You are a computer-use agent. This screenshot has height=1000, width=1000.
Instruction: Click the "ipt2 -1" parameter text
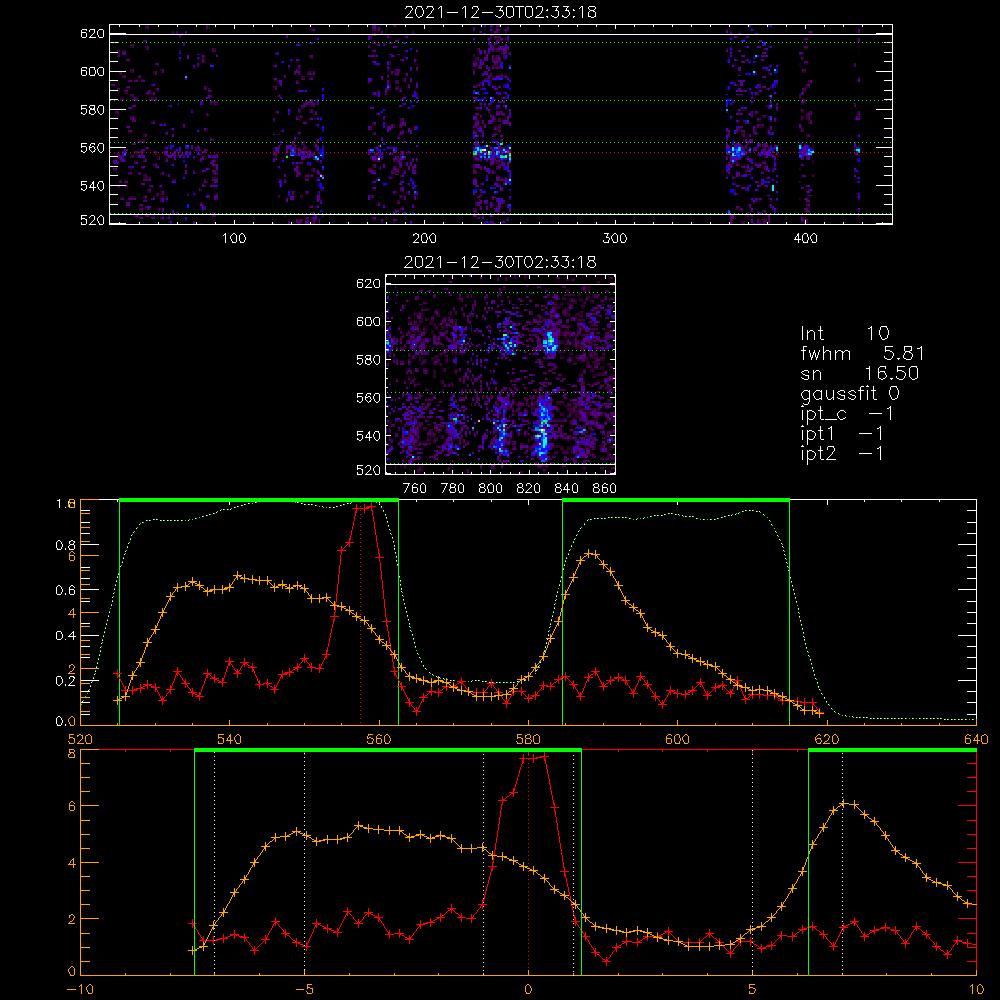pyautogui.click(x=842, y=453)
